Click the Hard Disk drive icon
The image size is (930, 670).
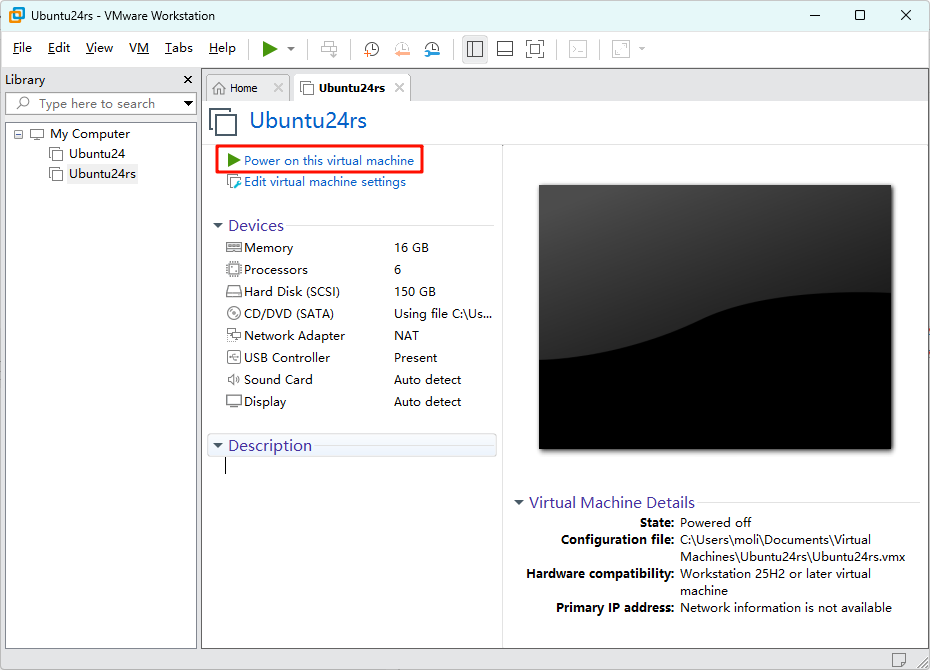234,291
